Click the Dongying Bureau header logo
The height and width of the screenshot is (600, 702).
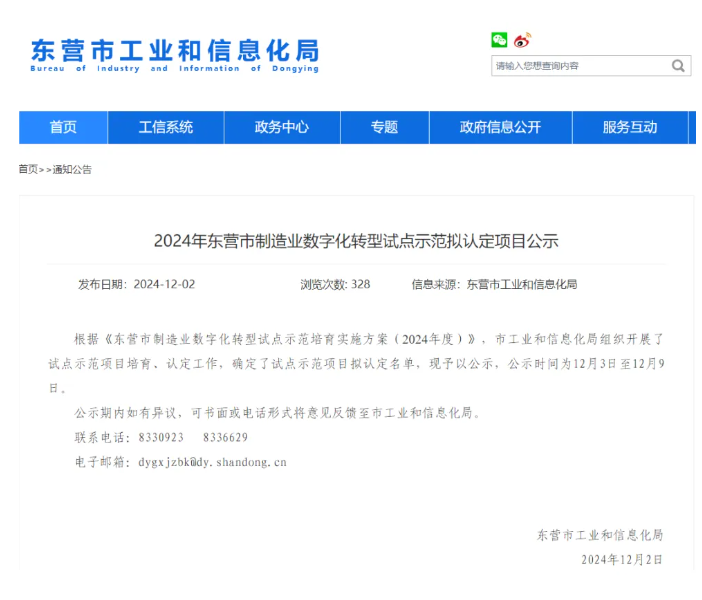point(174,55)
